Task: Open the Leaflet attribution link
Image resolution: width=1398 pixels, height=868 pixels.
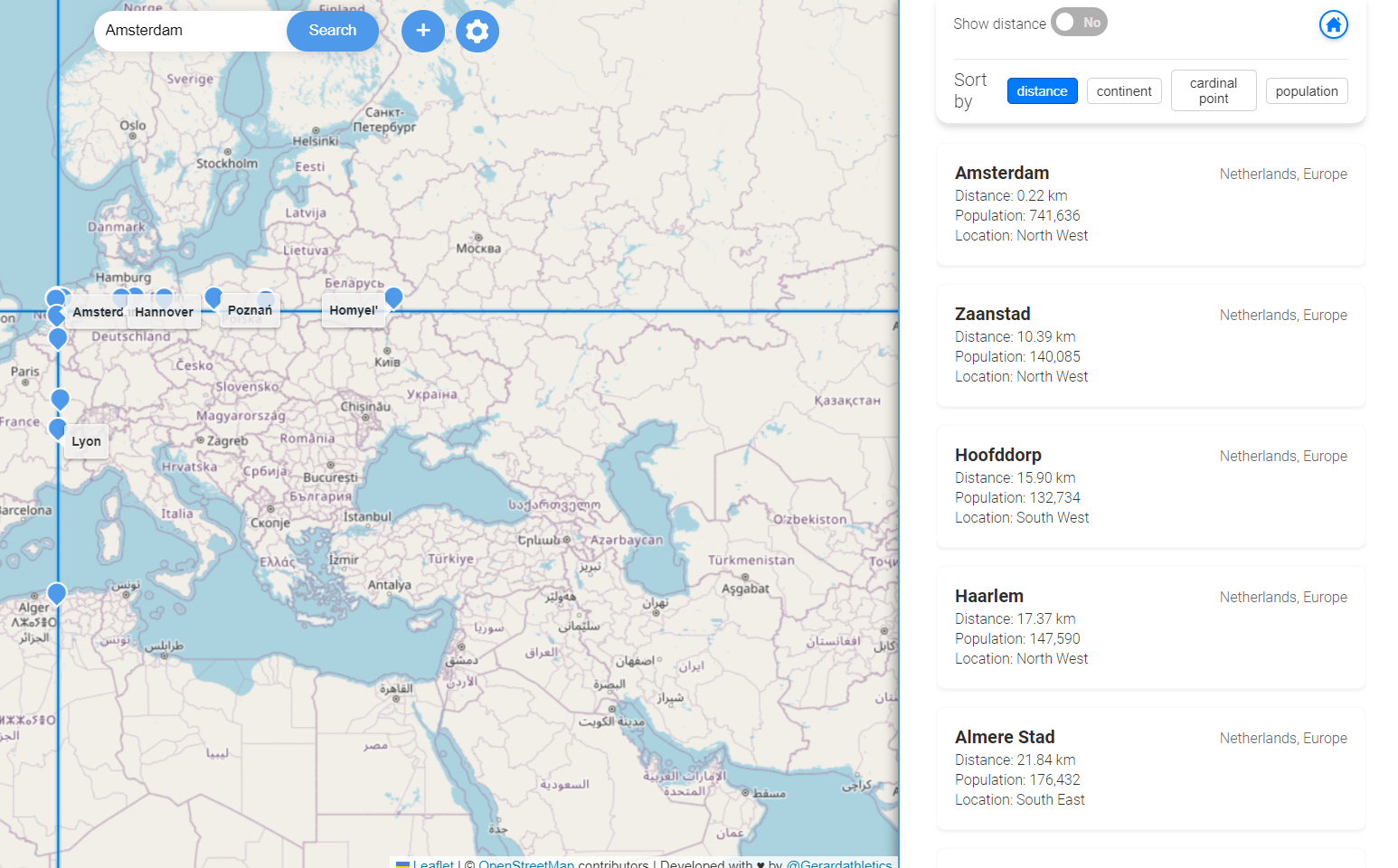Action: point(436,863)
